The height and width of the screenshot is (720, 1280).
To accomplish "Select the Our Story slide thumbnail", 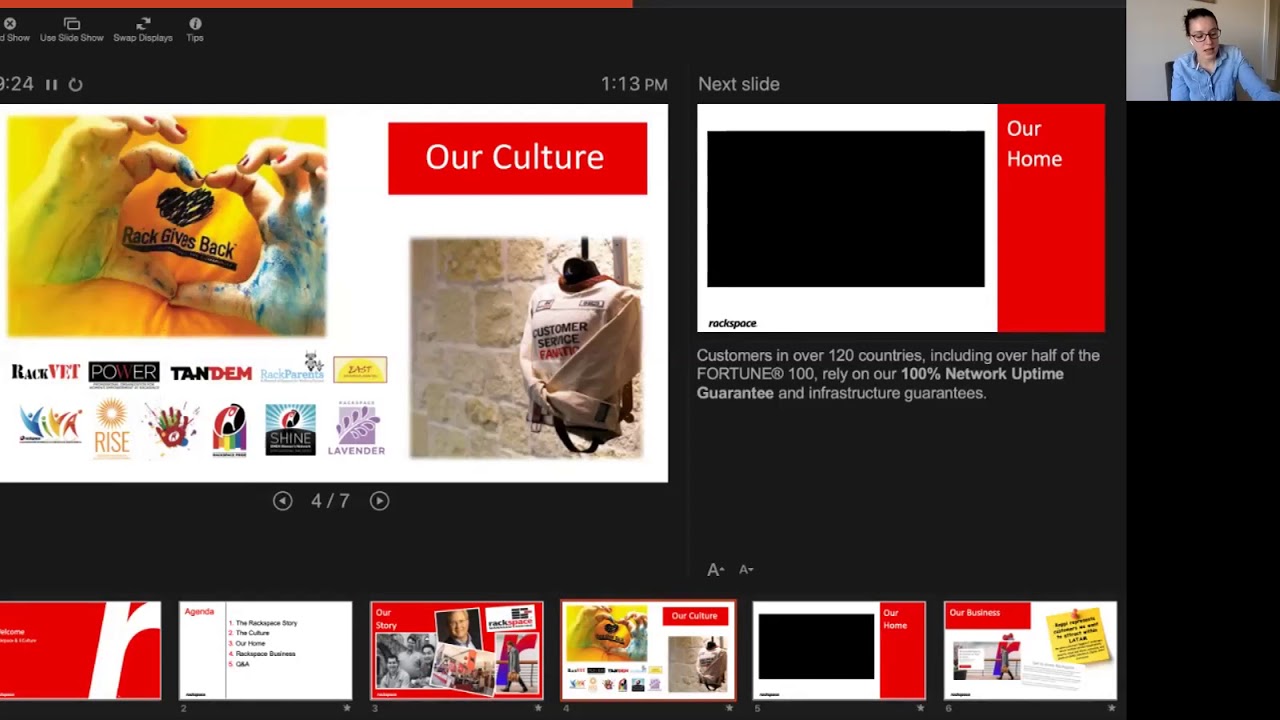I will coord(457,650).
